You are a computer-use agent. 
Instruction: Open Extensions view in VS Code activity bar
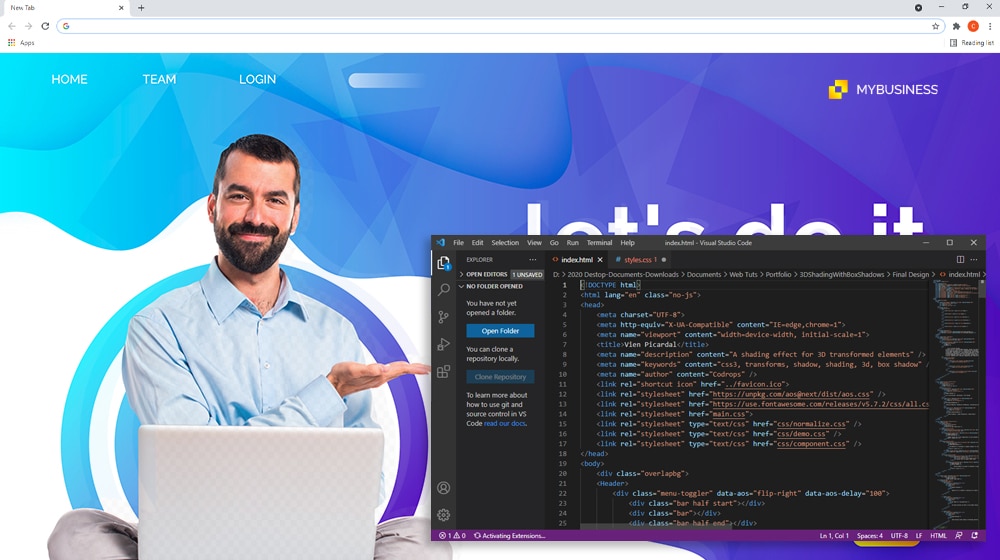click(443, 371)
